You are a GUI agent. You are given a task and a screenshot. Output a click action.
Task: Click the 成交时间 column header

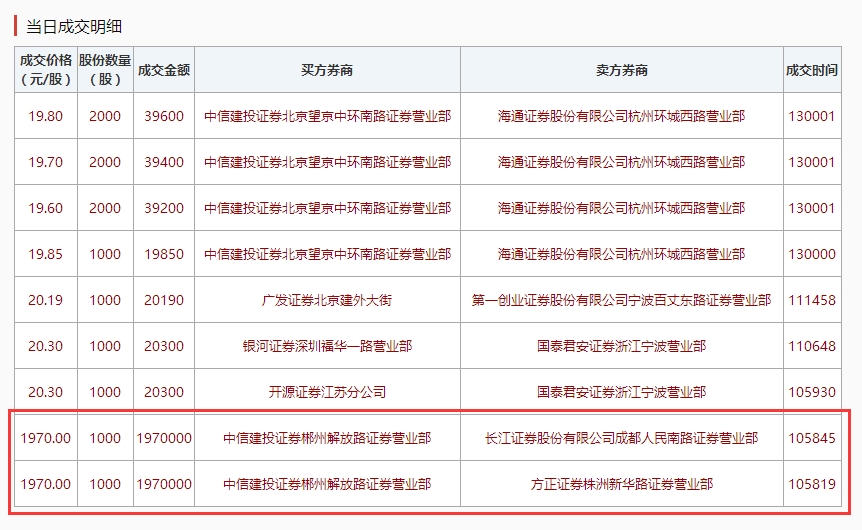[x=812, y=70]
